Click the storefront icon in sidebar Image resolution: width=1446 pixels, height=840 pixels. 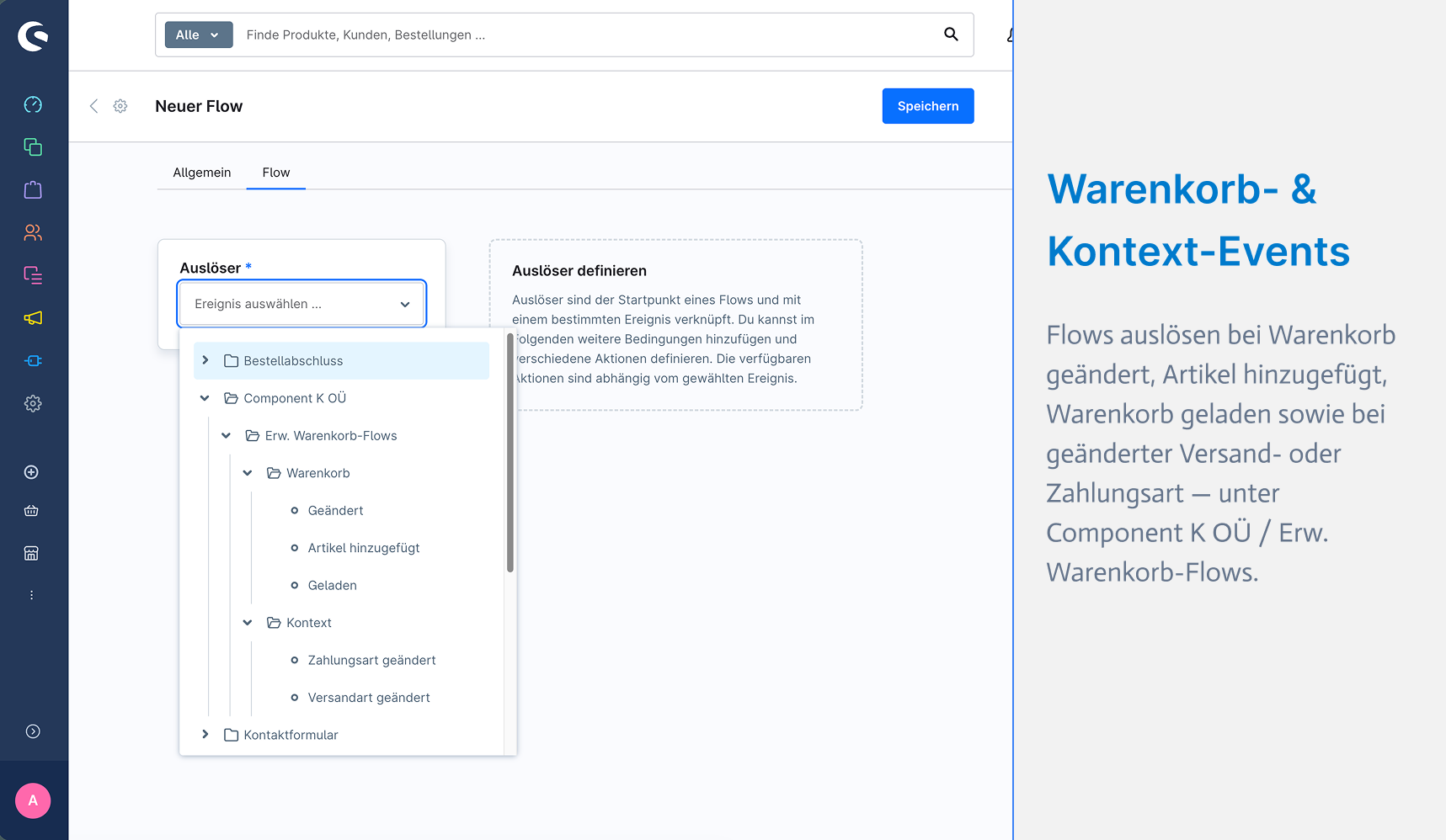point(31,553)
